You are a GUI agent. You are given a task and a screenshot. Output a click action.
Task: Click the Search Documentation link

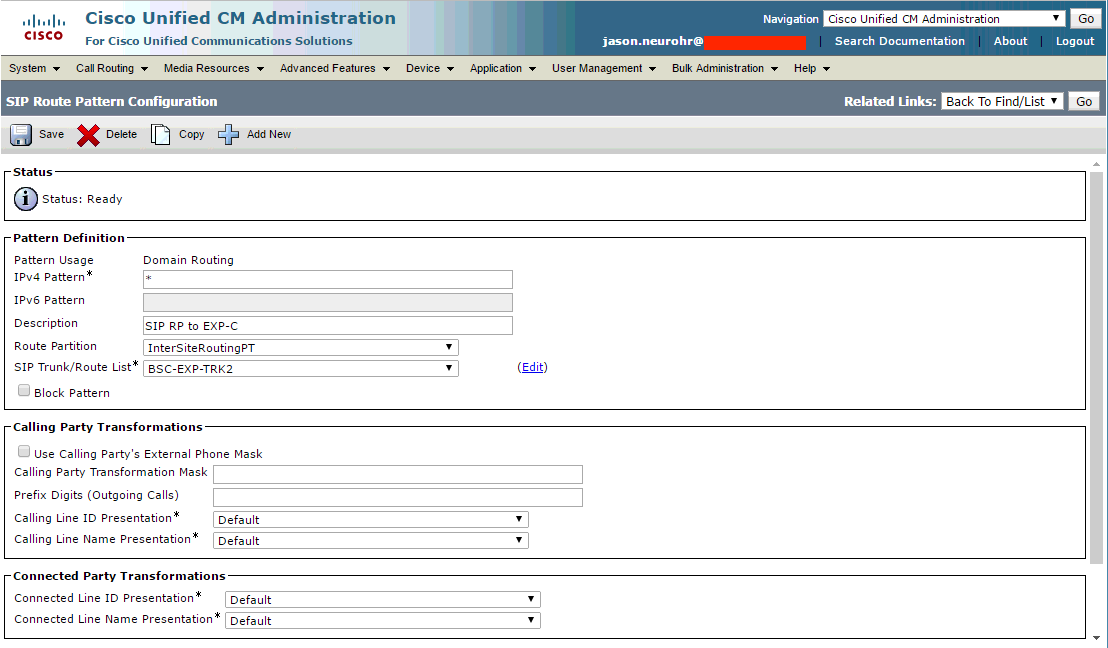pos(900,41)
